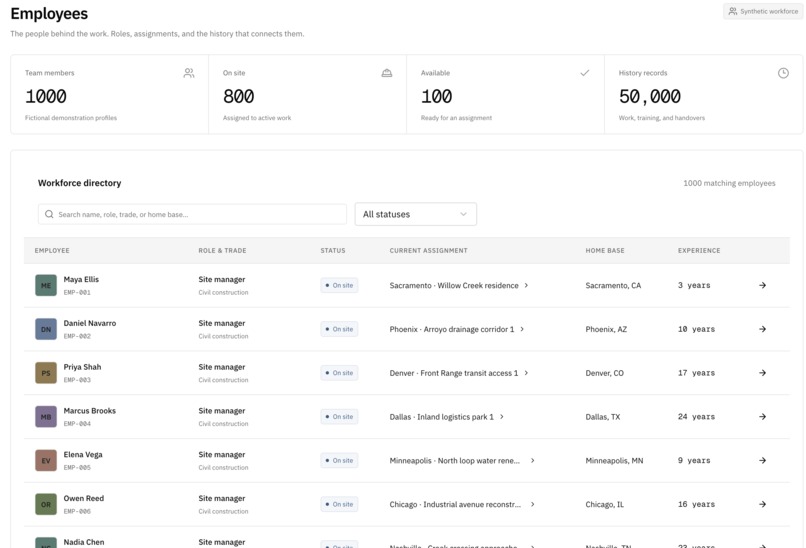This screenshot has height=548, width=806.
Task: Expand Minneapolis North loop water chevron
Action: click(x=533, y=461)
